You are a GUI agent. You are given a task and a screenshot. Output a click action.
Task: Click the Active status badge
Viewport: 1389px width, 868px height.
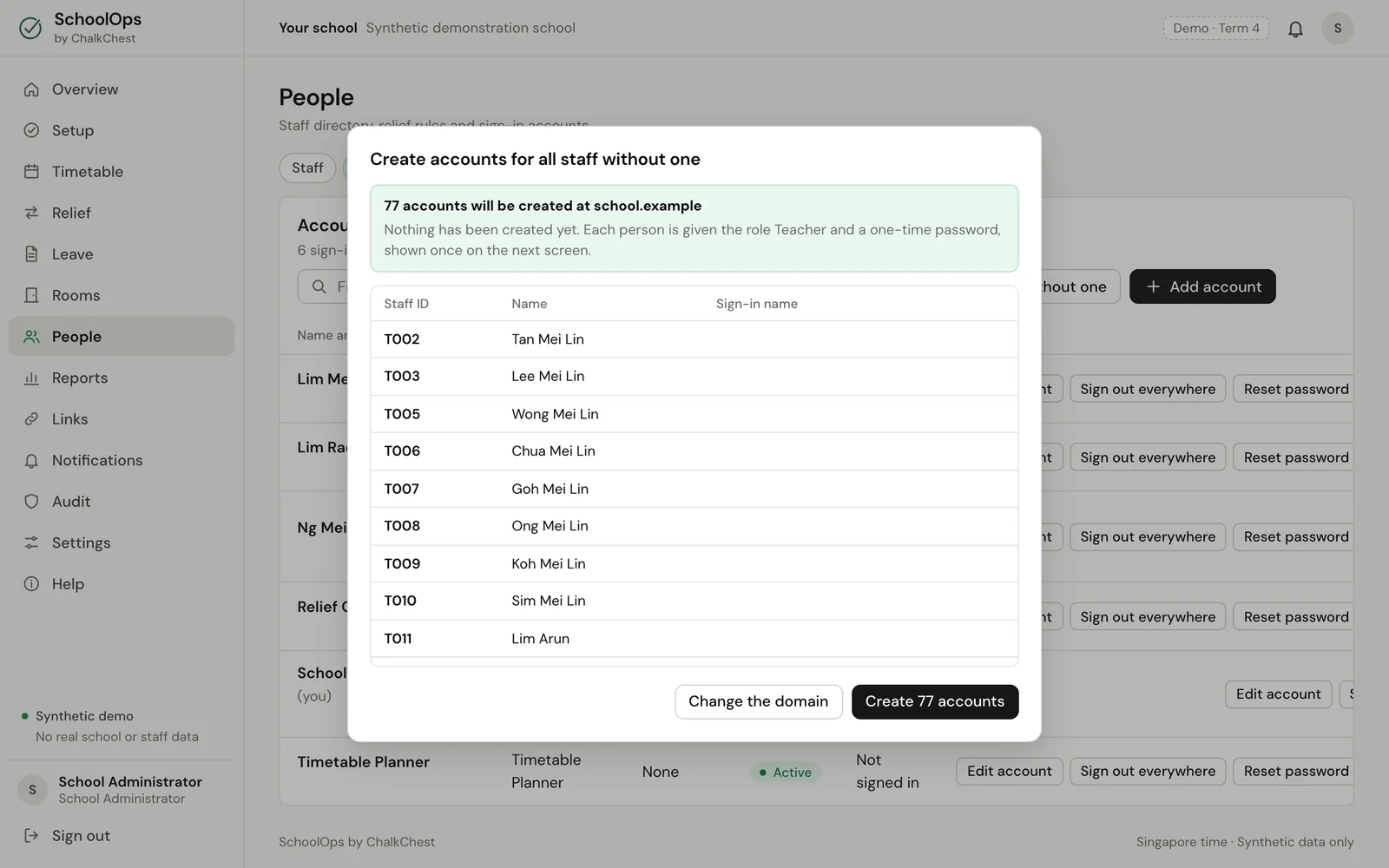point(786,773)
